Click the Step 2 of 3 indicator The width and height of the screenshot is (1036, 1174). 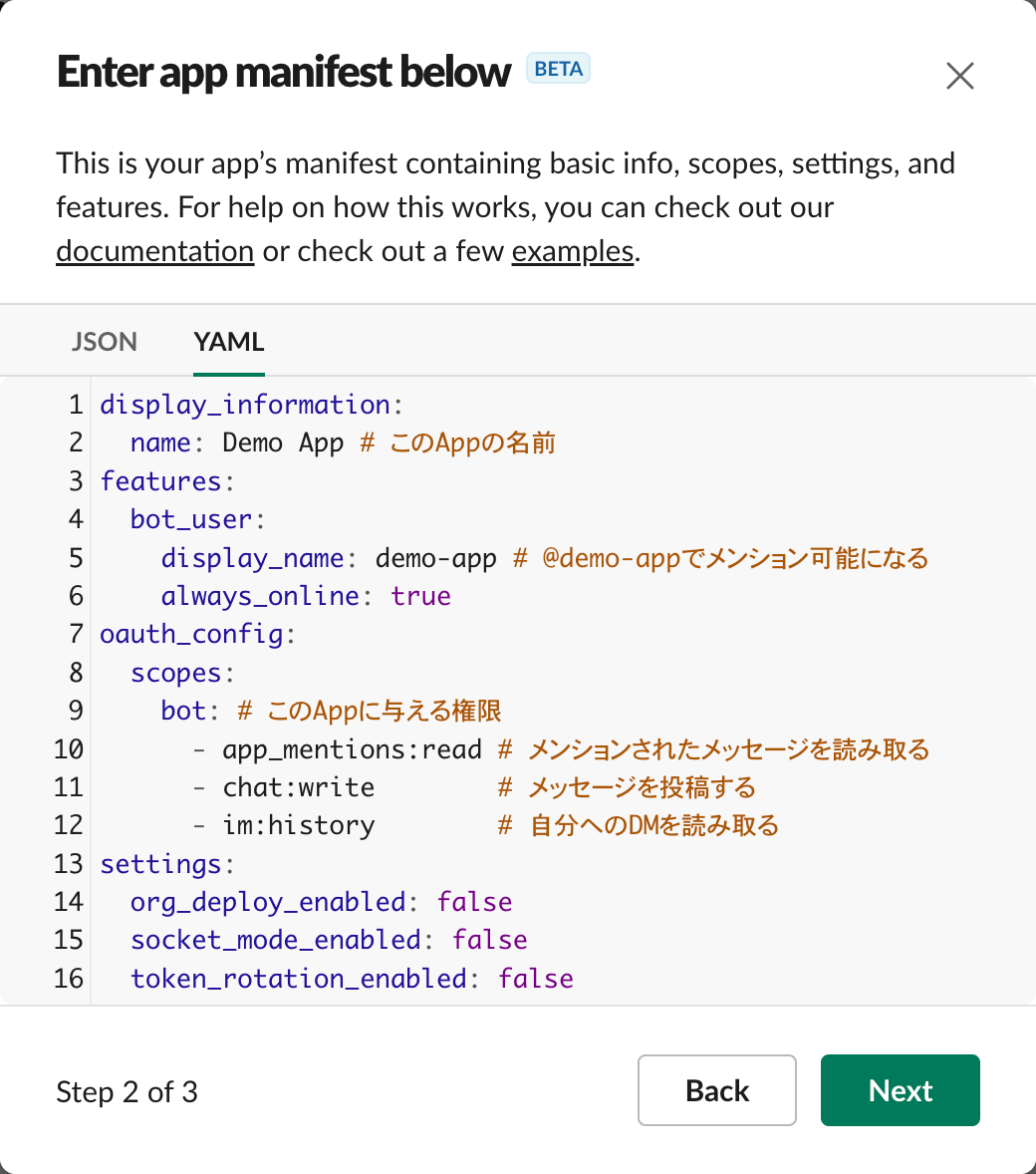(127, 1092)
